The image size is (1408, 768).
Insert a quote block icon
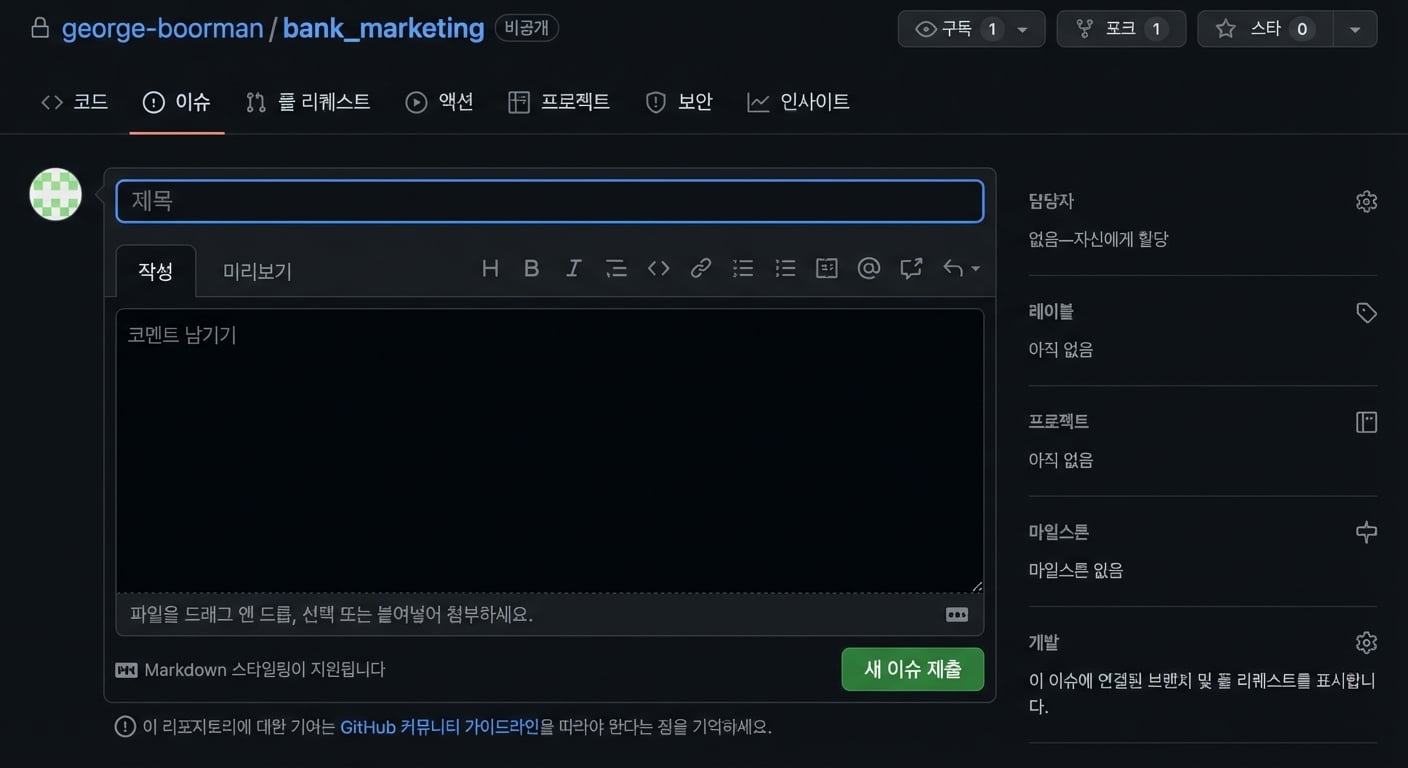[616, 268]
